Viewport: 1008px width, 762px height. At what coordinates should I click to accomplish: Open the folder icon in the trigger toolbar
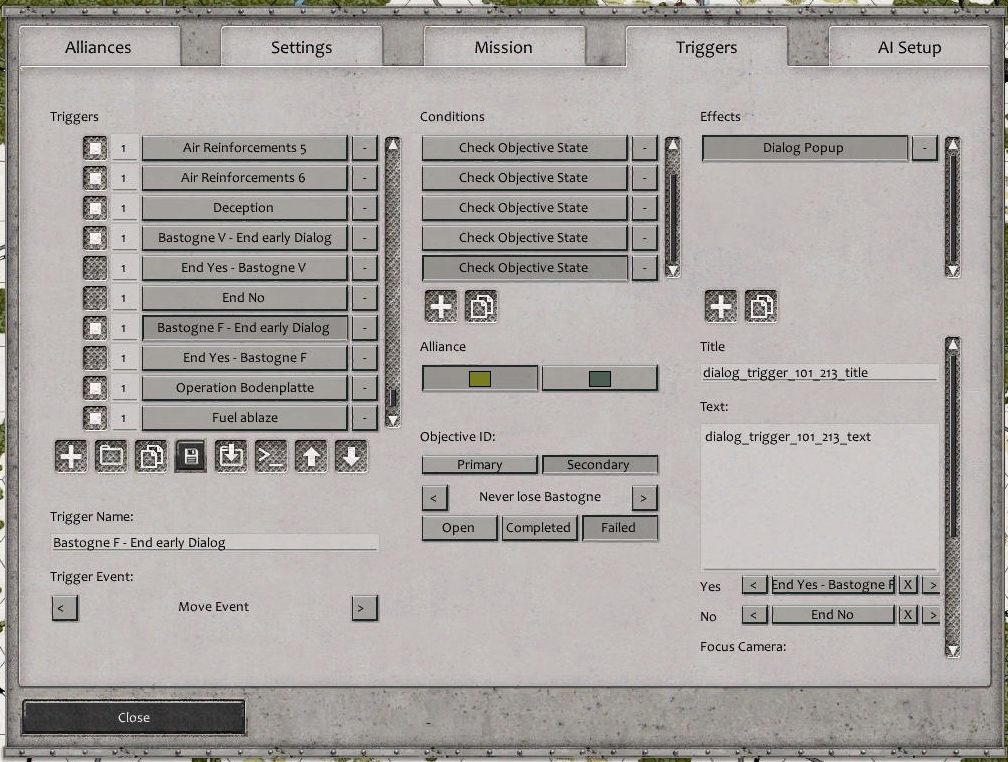tap(110, 456)
